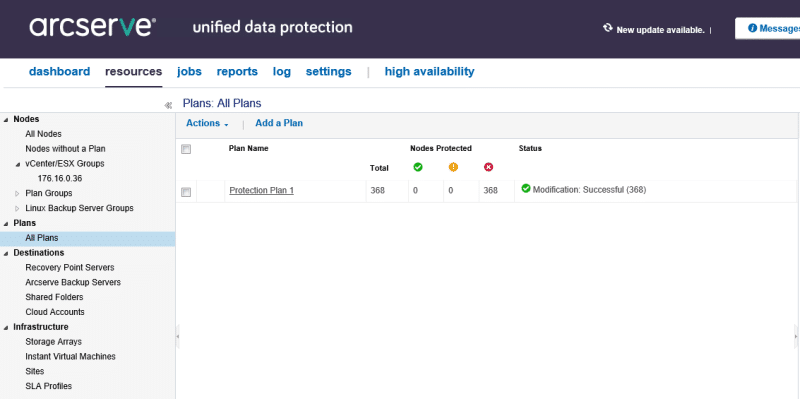Check the Protection Plan 1 row checkbox

click(x=186, y=192)
